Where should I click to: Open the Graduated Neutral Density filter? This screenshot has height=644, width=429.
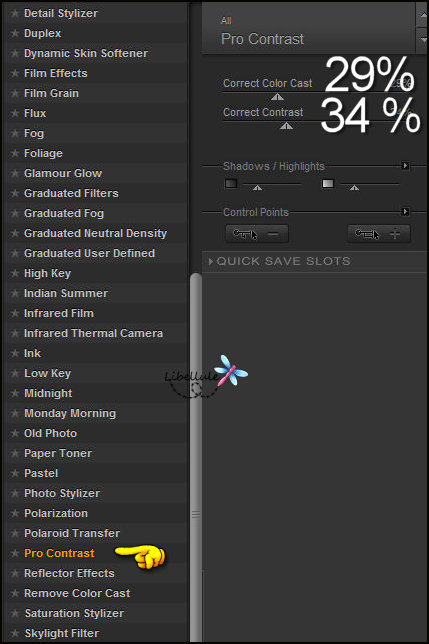[x=95, y=233]
